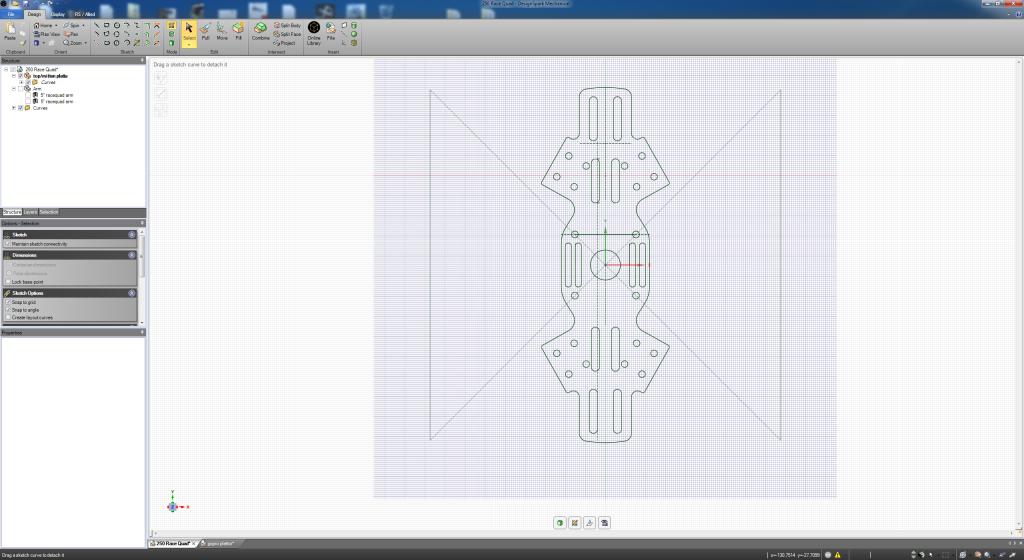Image resolution: width=1024 pixels, height=560 pixels.
Task: Click the Pan tool
Action: point(72,34)
